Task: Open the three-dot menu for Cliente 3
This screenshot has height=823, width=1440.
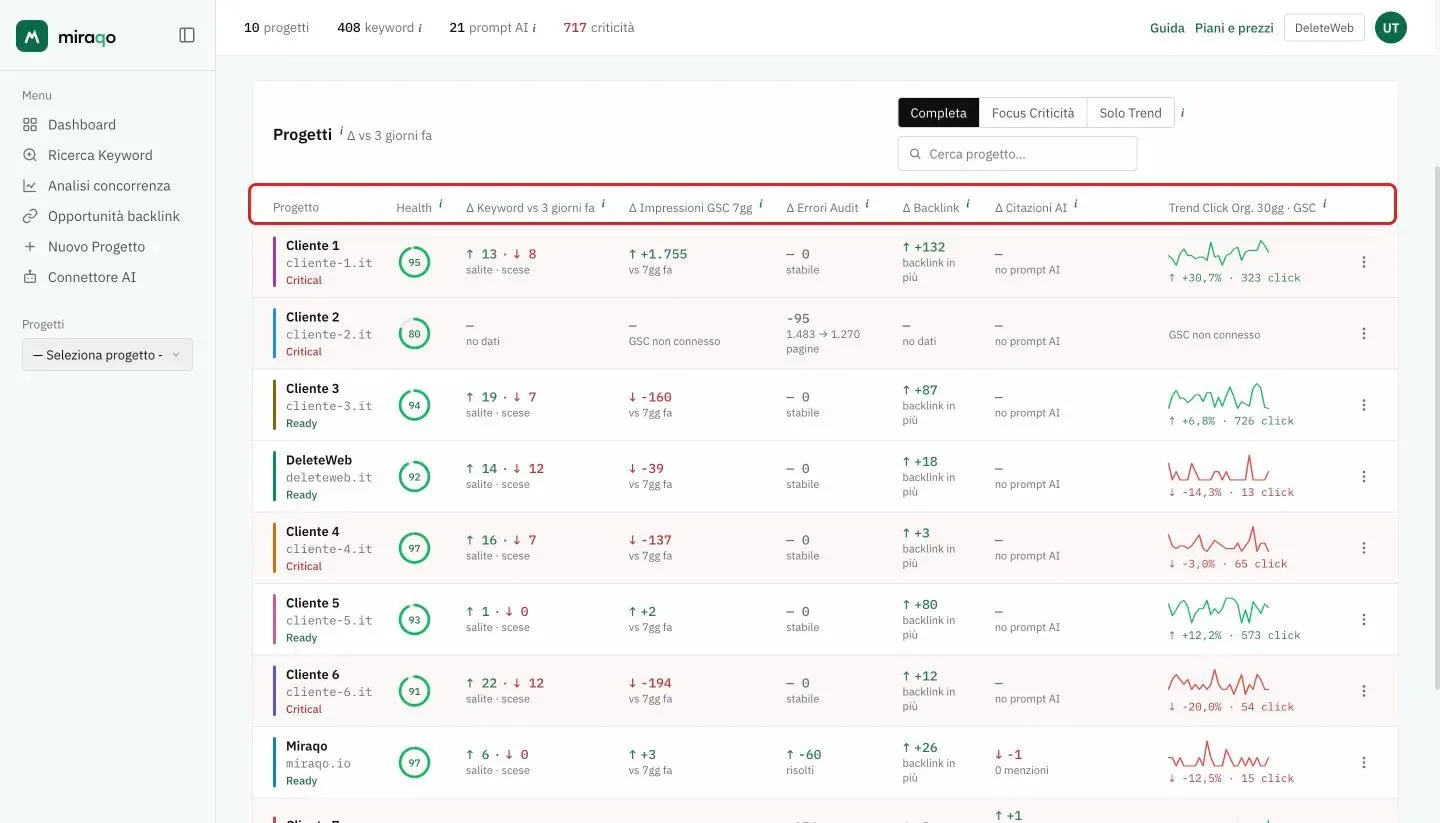Action: (1364, 405)
